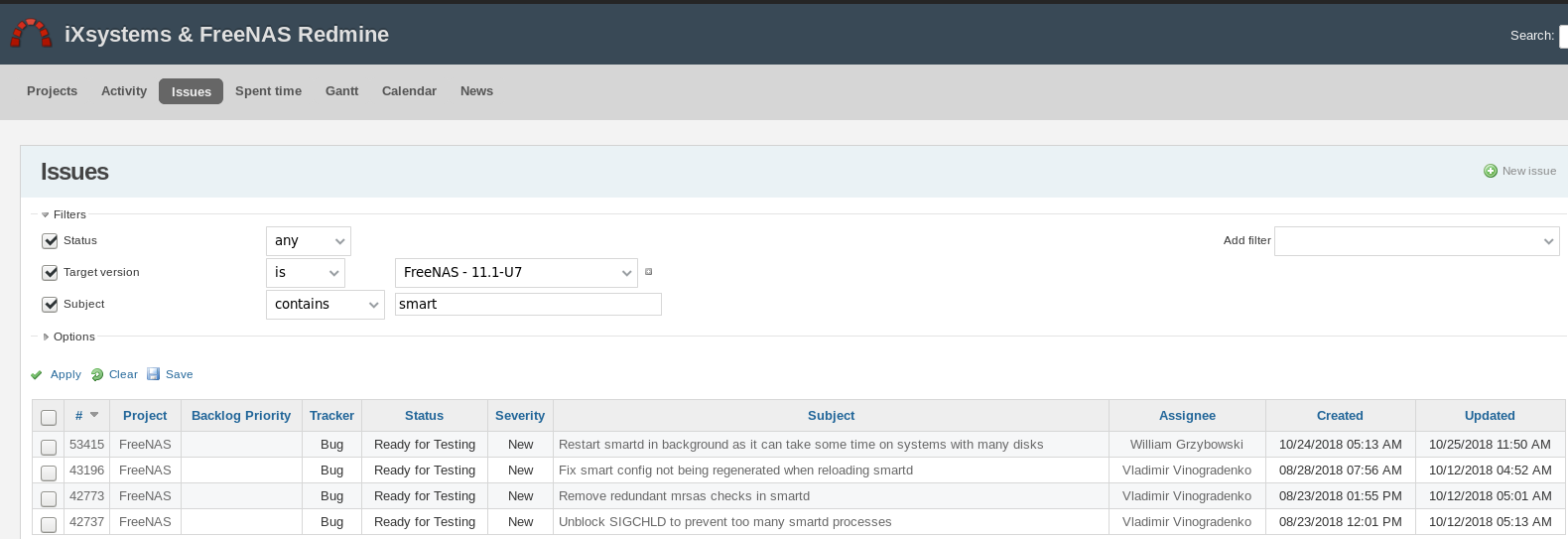This screenshot has height=539, width=1568.
Task: Tick the checkbox for issue 53415
Action: (49, 447)
